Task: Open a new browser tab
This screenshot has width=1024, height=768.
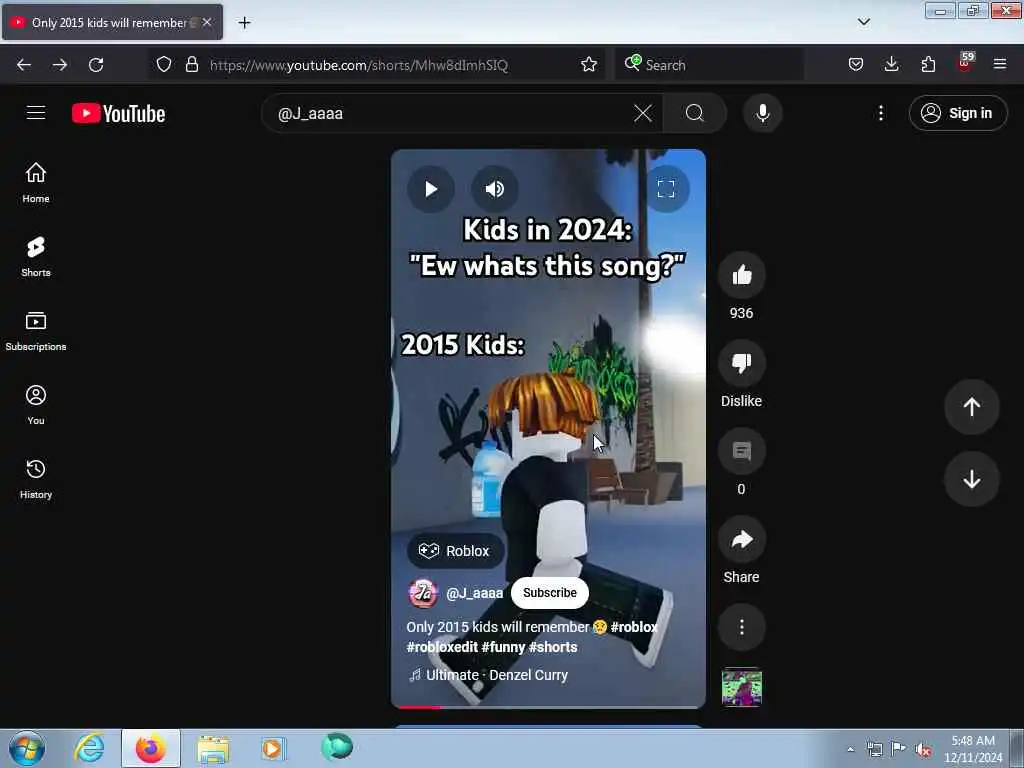Action: click(244, 23)
